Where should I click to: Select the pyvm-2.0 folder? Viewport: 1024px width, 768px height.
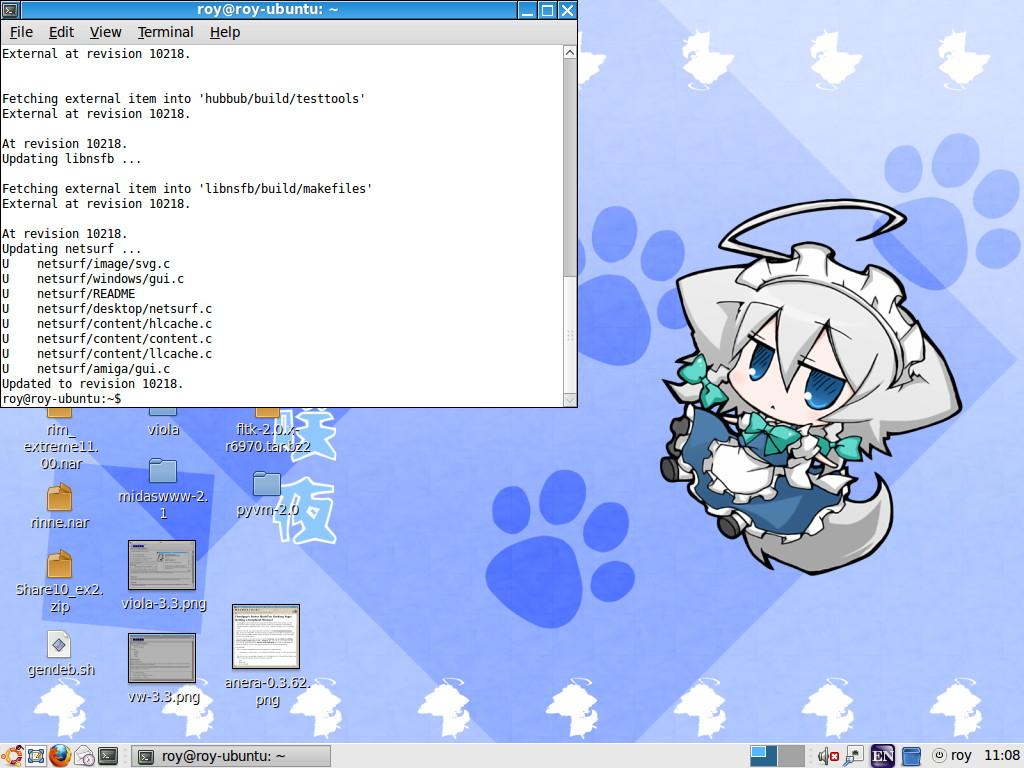(x=267, y=494)
